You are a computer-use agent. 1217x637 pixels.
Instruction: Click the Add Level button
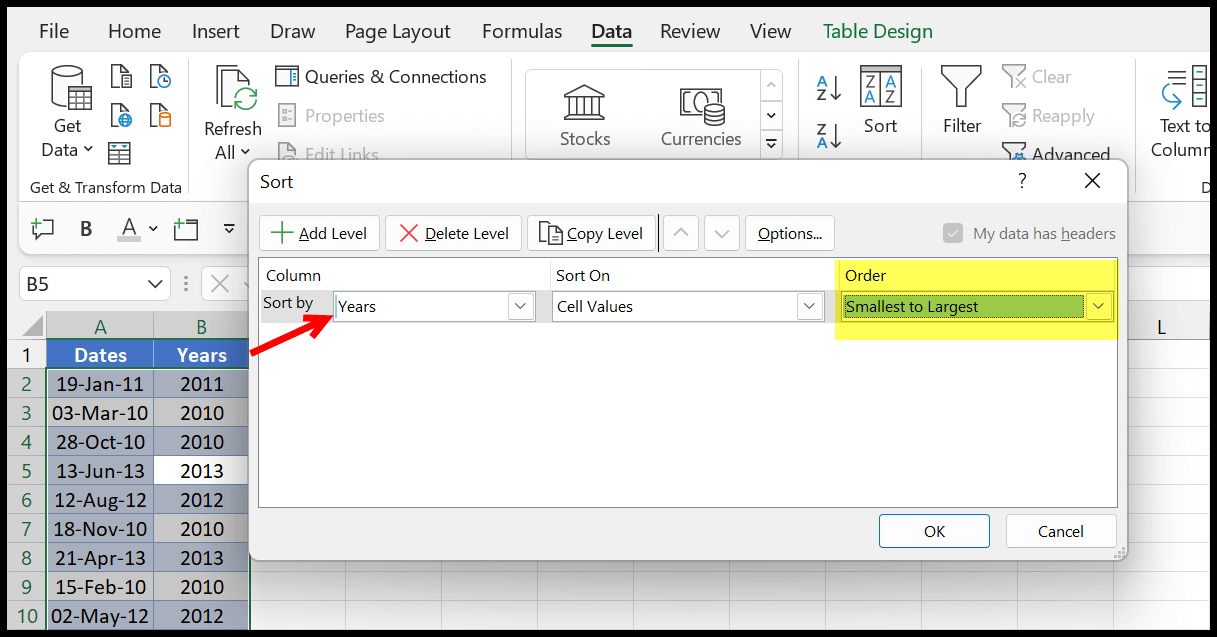coord(319,233)
